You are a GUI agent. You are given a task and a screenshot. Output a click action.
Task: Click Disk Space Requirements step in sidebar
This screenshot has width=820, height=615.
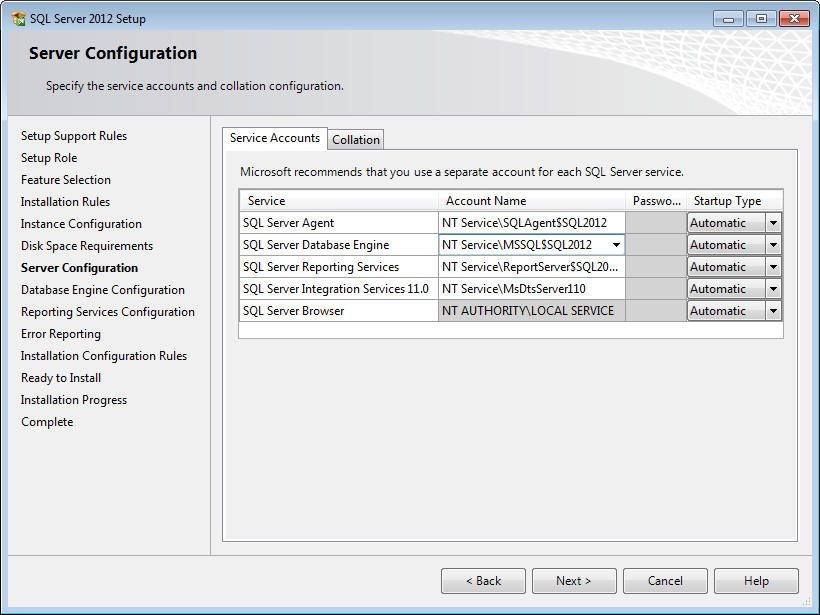87,246
